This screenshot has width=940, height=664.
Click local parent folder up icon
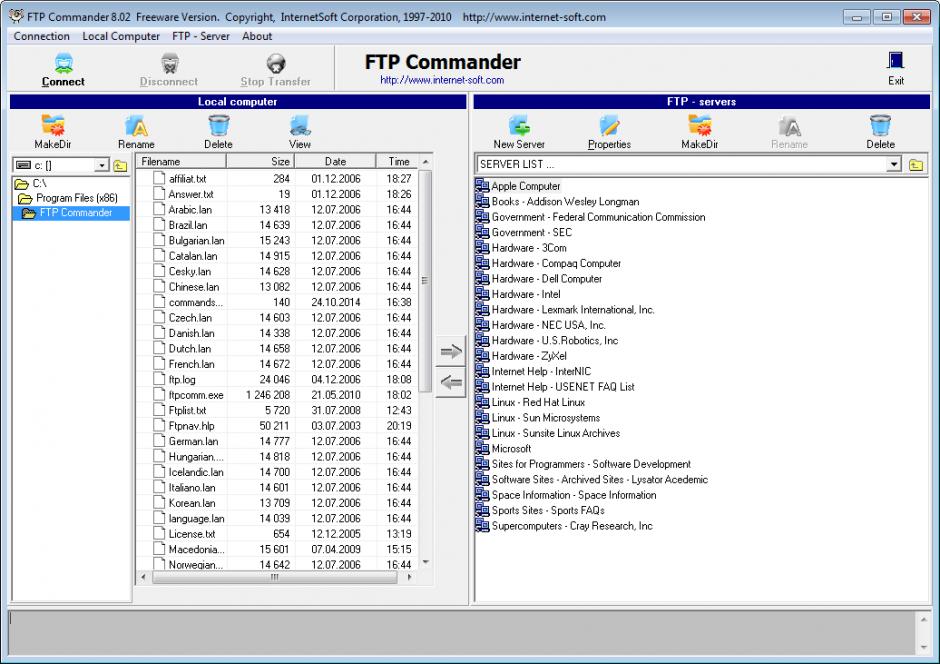(x=120, y=166)
